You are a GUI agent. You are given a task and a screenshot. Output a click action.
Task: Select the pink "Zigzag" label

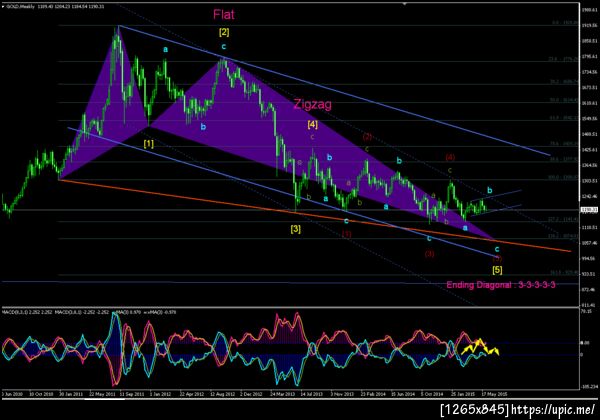[x=312, y=104]
